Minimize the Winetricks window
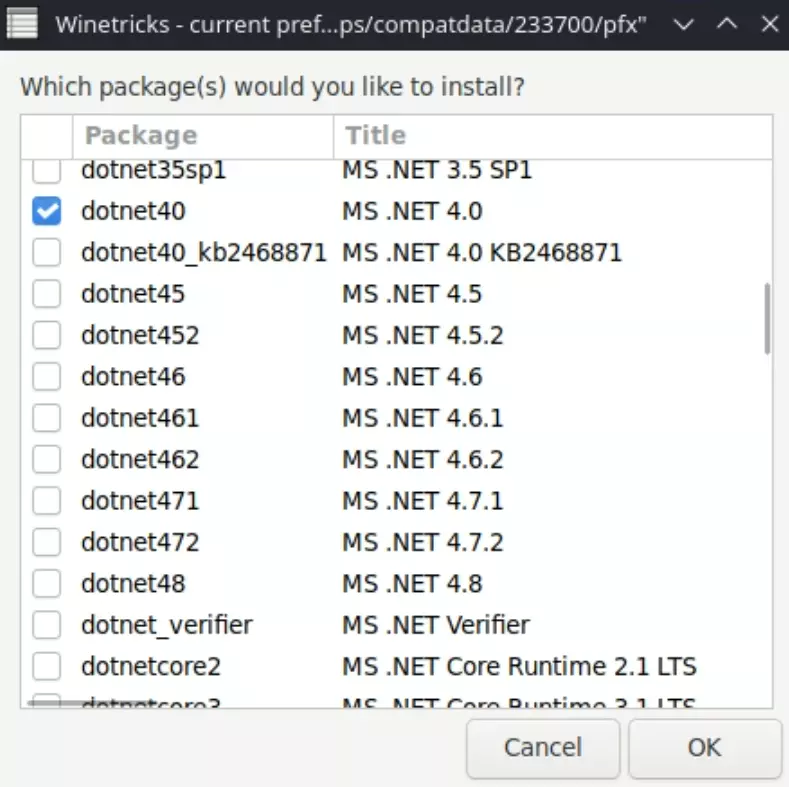The height and width of the screenshot is (787, 789). (x=685, y=23)
